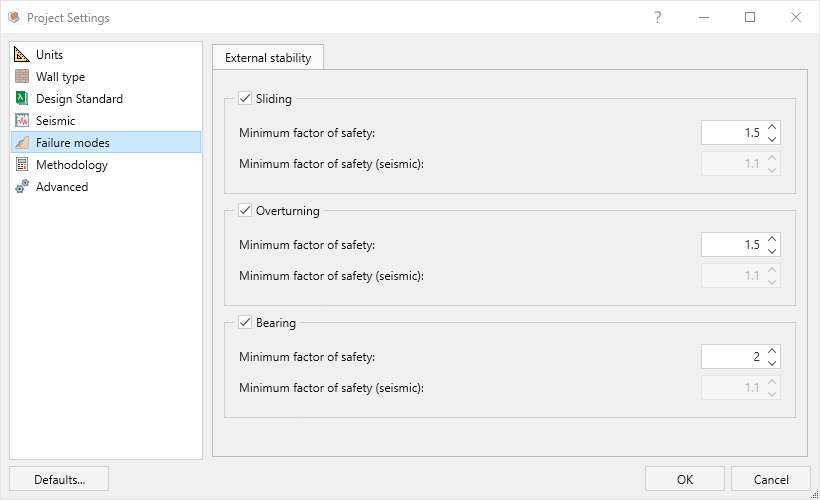
Task: Open the Wall type settings page
Action: coord(106,76)
